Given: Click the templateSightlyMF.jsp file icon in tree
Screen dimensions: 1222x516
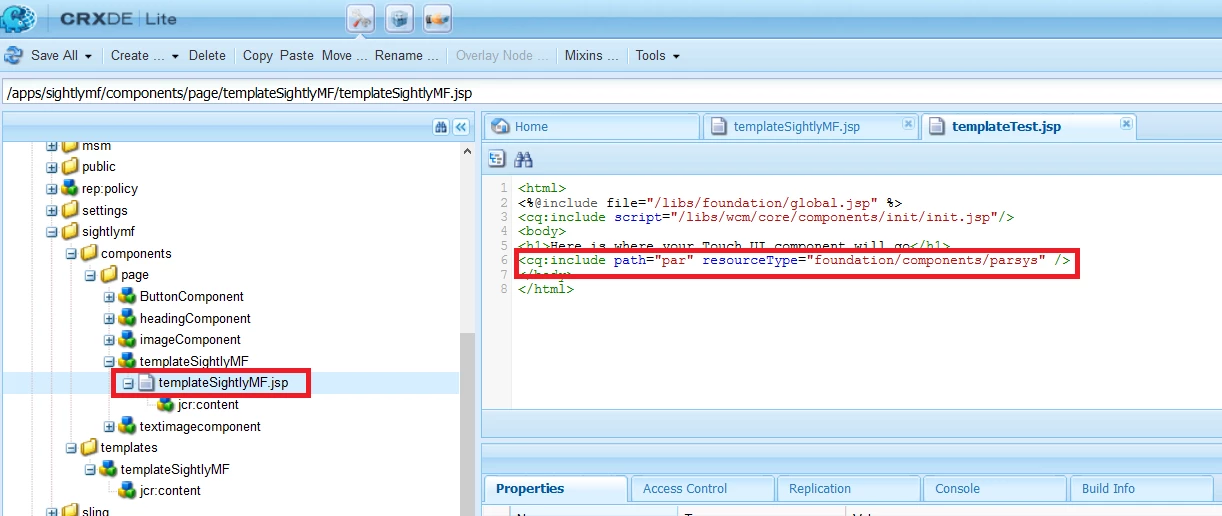Looking at the screenshot, I should coord(146,383).
